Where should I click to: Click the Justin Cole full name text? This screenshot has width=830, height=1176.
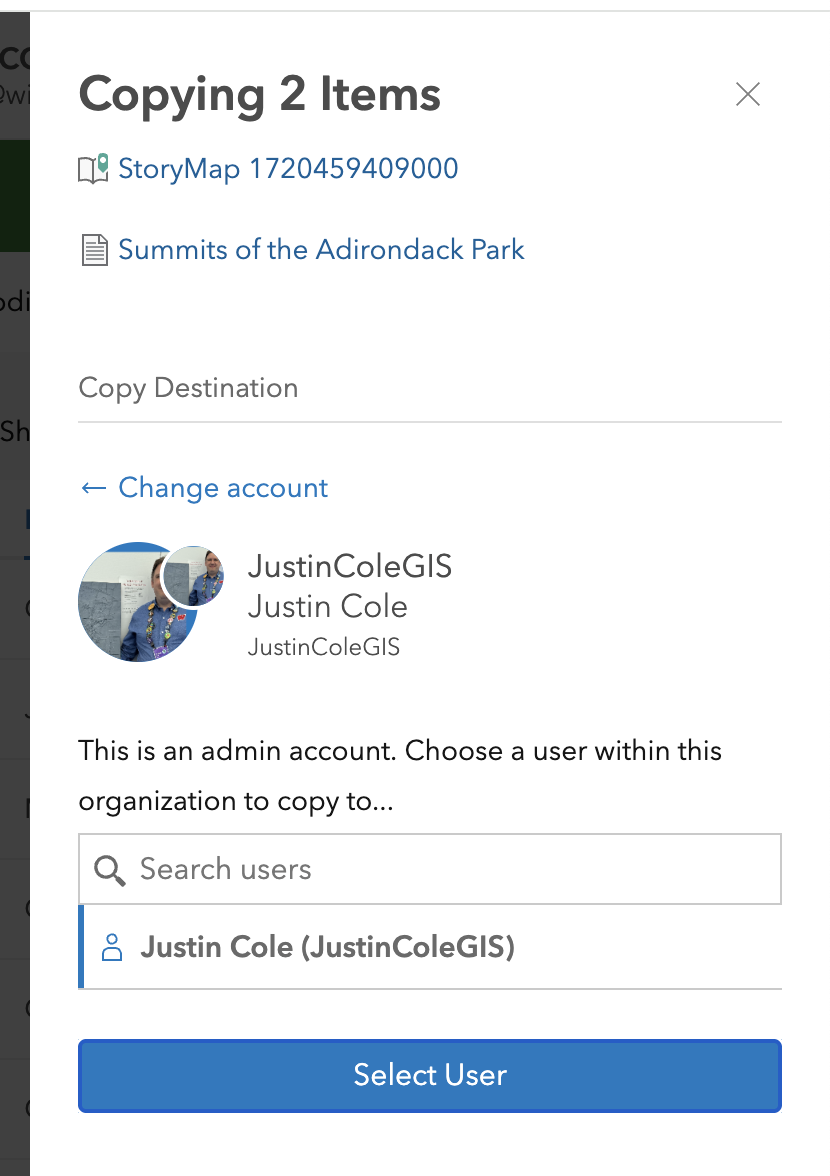coord(328,607)
